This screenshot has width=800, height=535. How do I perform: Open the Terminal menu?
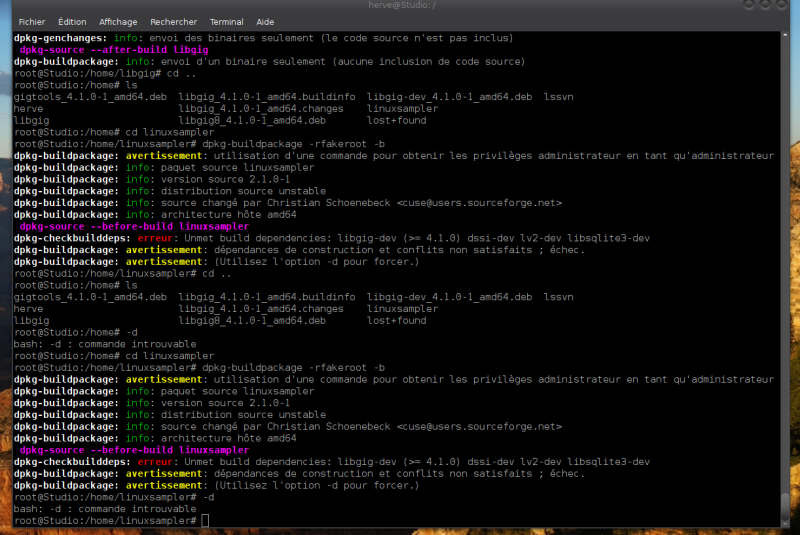(x=226, y=21)
